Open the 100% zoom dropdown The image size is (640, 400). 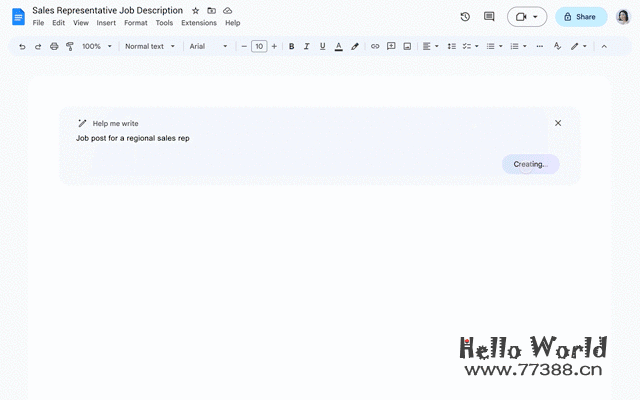97,47
